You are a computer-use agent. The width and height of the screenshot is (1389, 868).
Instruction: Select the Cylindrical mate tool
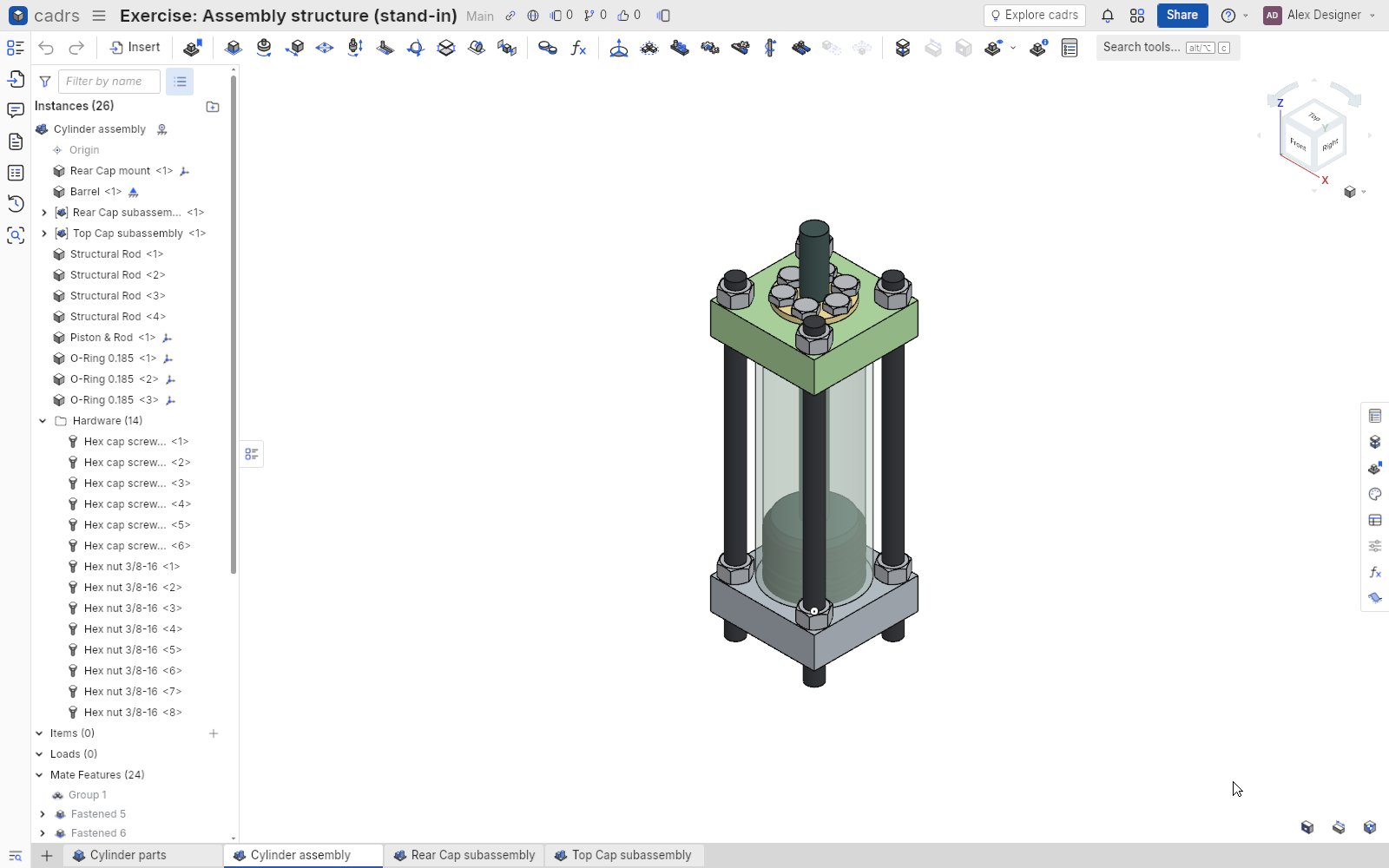[355, 48]
